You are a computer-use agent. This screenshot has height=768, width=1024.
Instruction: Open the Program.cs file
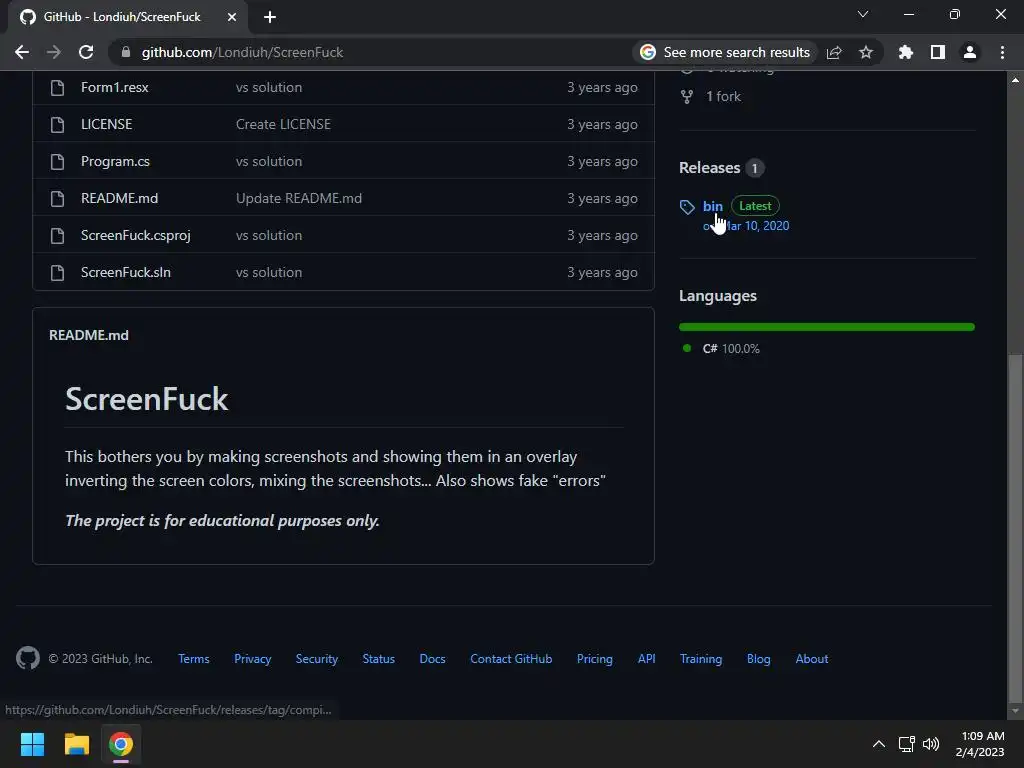pos(115,161)
